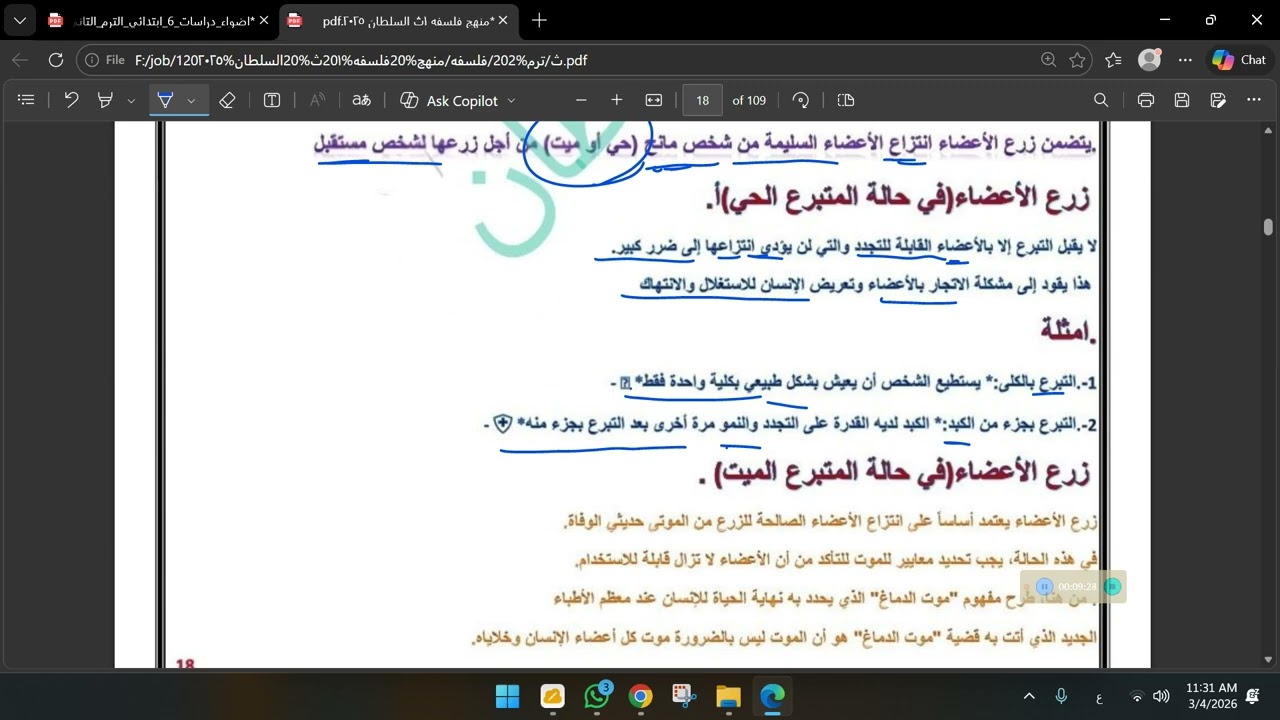
Task: Open Google Chrome from the taskbar
Action: [x=641, y=696]
